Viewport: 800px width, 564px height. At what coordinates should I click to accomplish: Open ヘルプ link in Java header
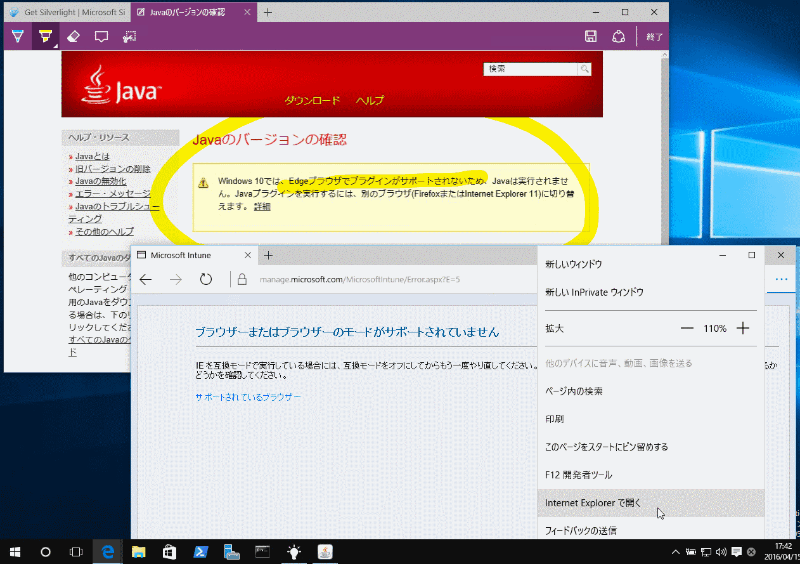[369, 100]
